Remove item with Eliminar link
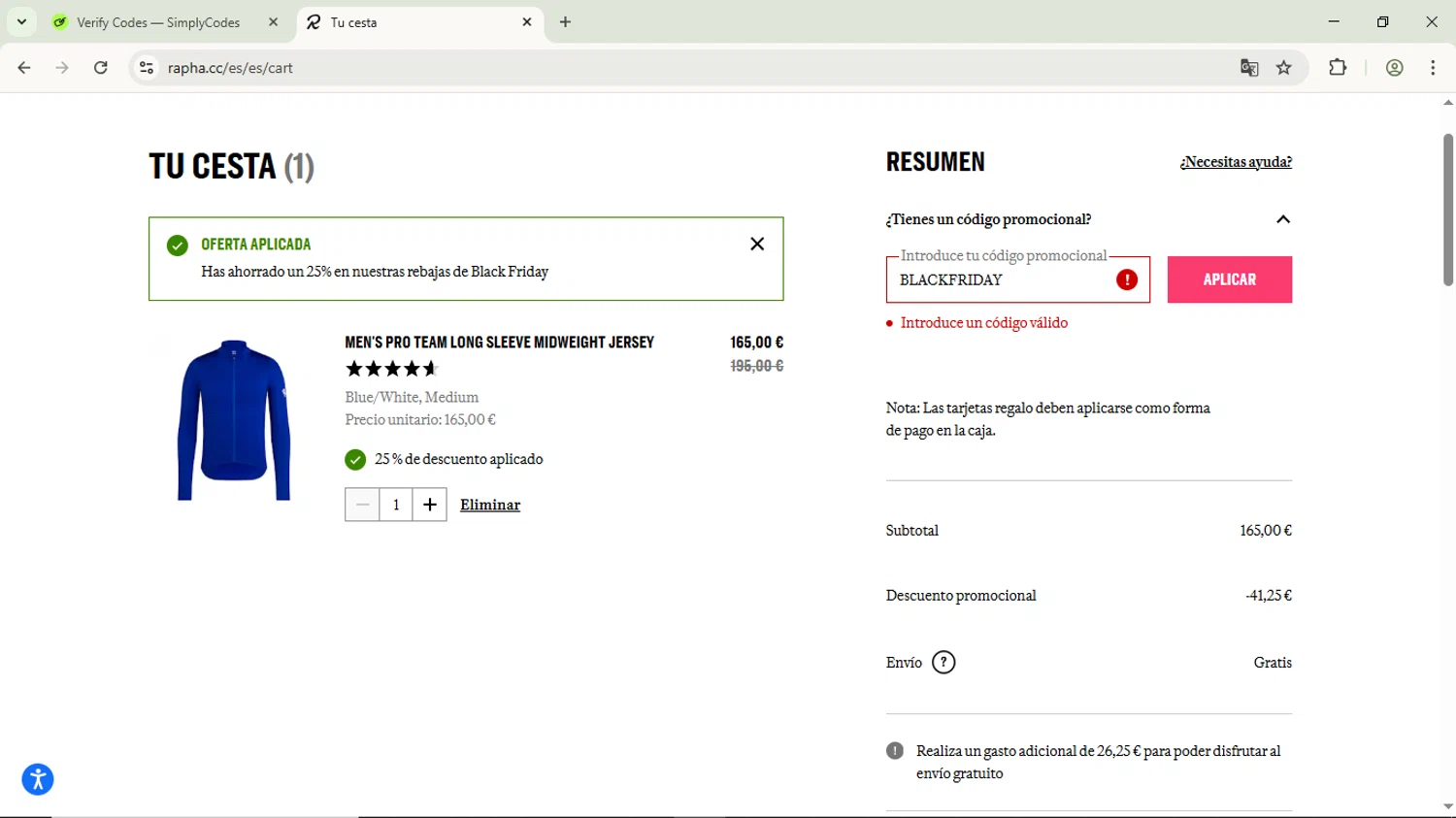The width and height of the screenshot is (1456, 818). pyautogui.click(x=490, y=505)
